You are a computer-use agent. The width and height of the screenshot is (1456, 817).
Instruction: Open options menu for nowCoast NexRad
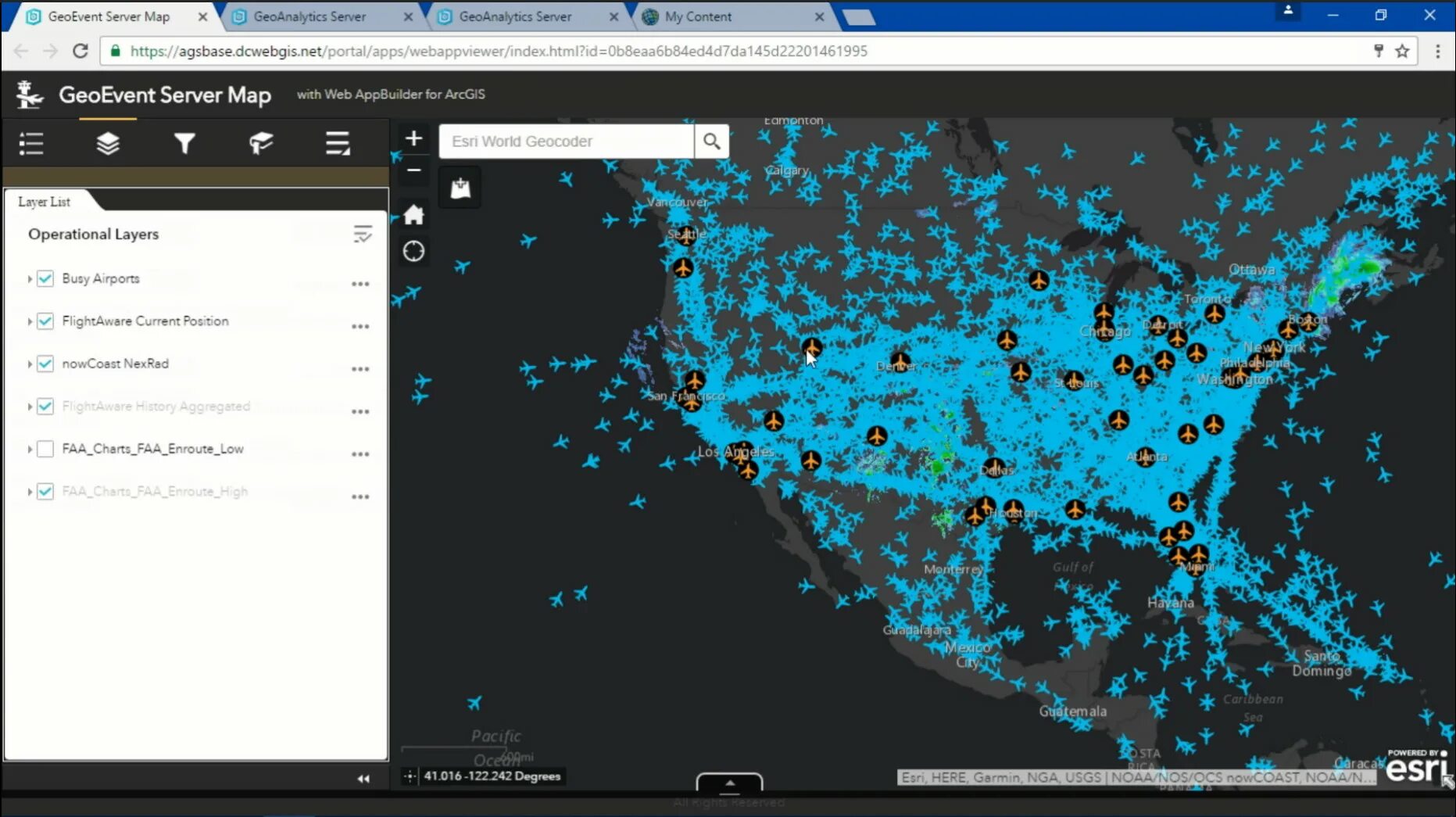pyautogui.click(x=360, y=369)
